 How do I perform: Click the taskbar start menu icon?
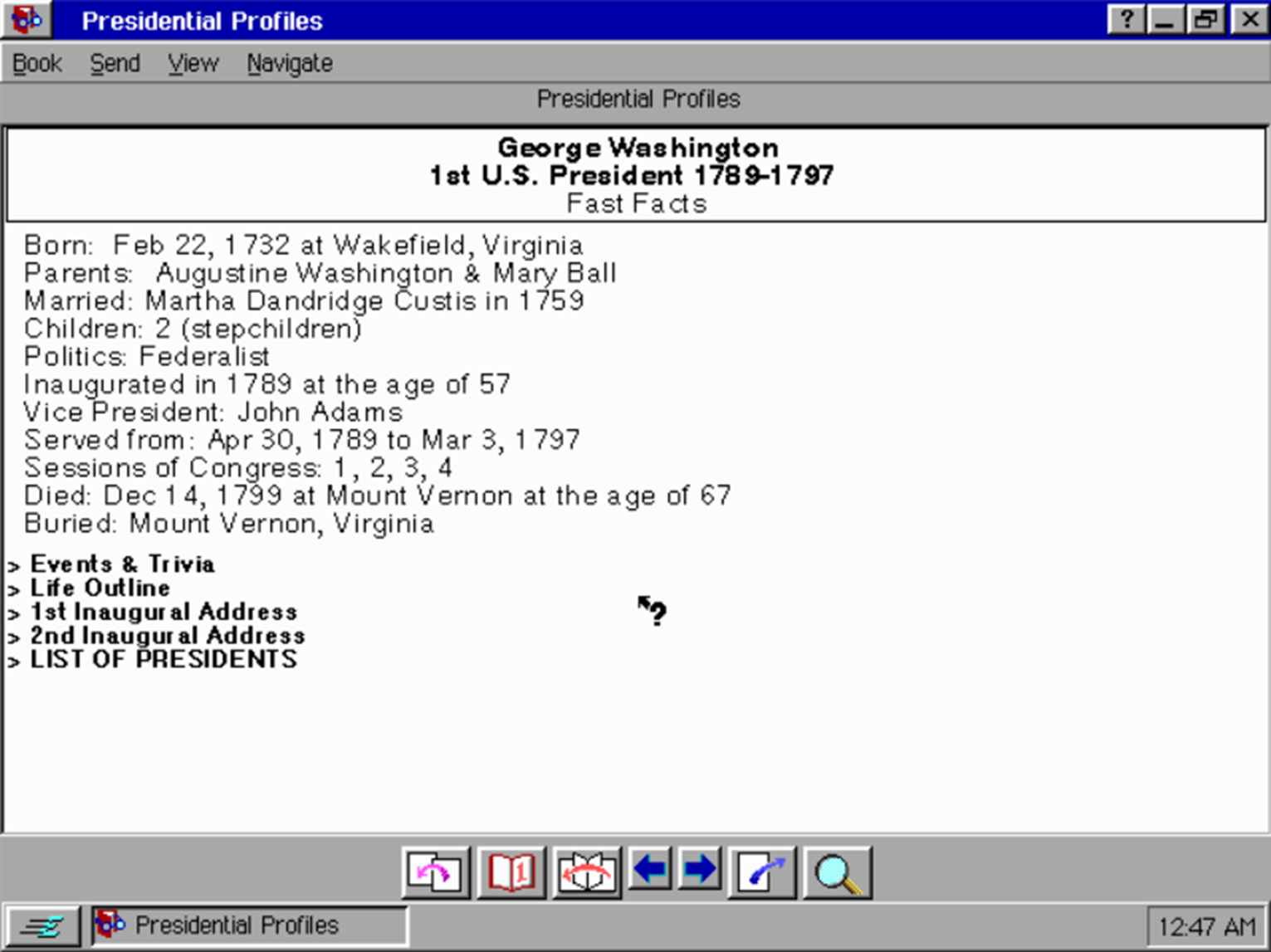point(43,925)
